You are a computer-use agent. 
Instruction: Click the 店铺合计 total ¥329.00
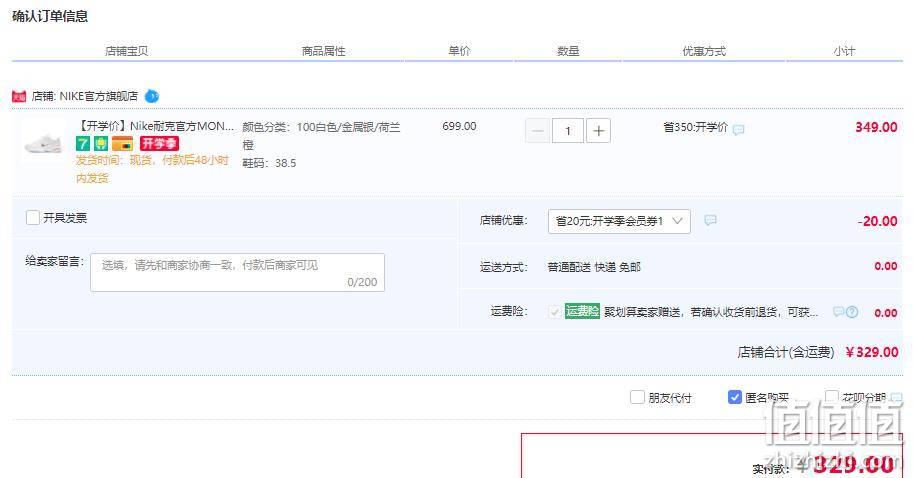click(872, 352)
